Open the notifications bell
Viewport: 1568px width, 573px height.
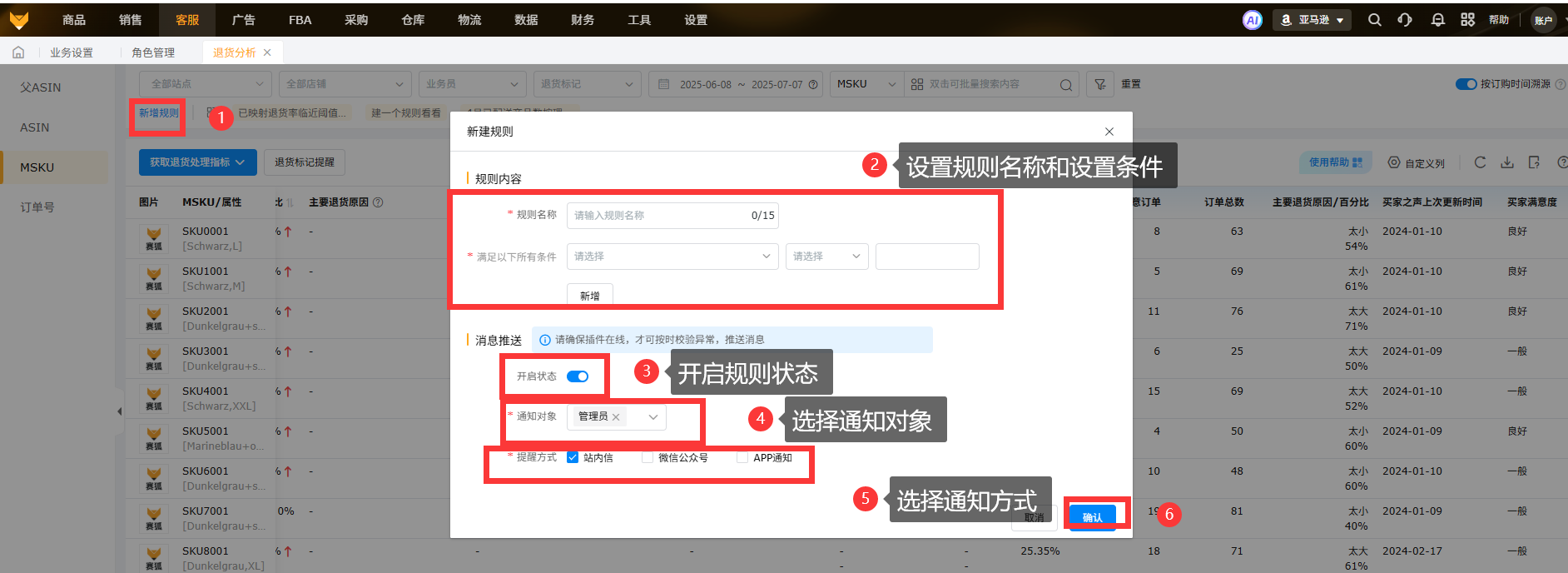click(1437, 20)
